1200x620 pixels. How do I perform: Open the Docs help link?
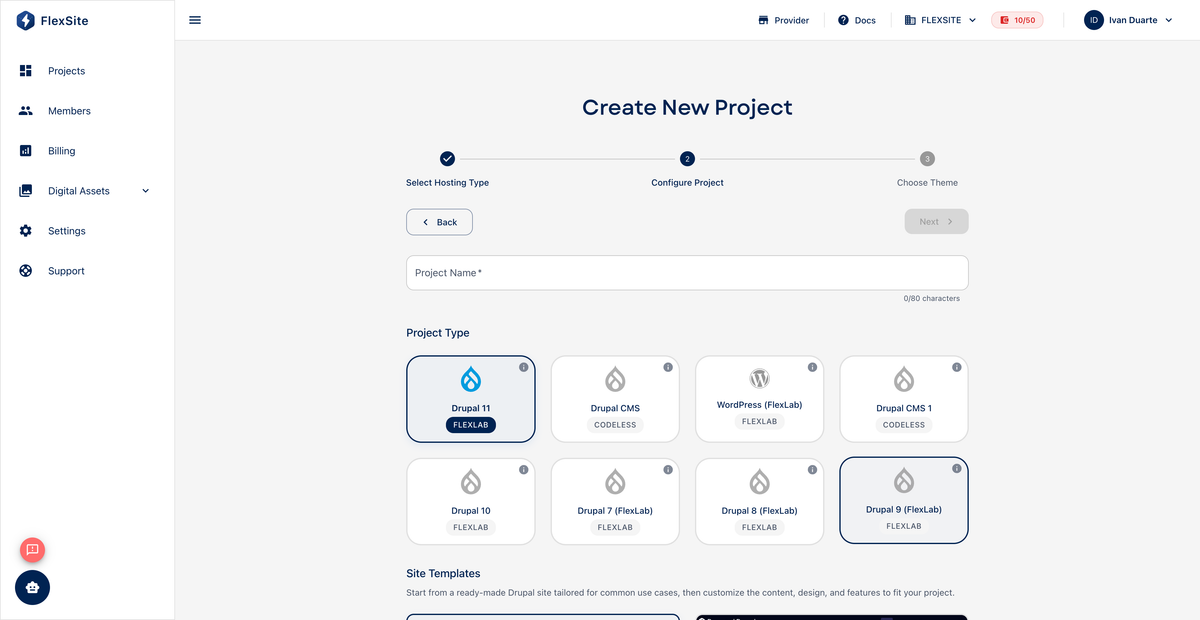click(857, 20)
